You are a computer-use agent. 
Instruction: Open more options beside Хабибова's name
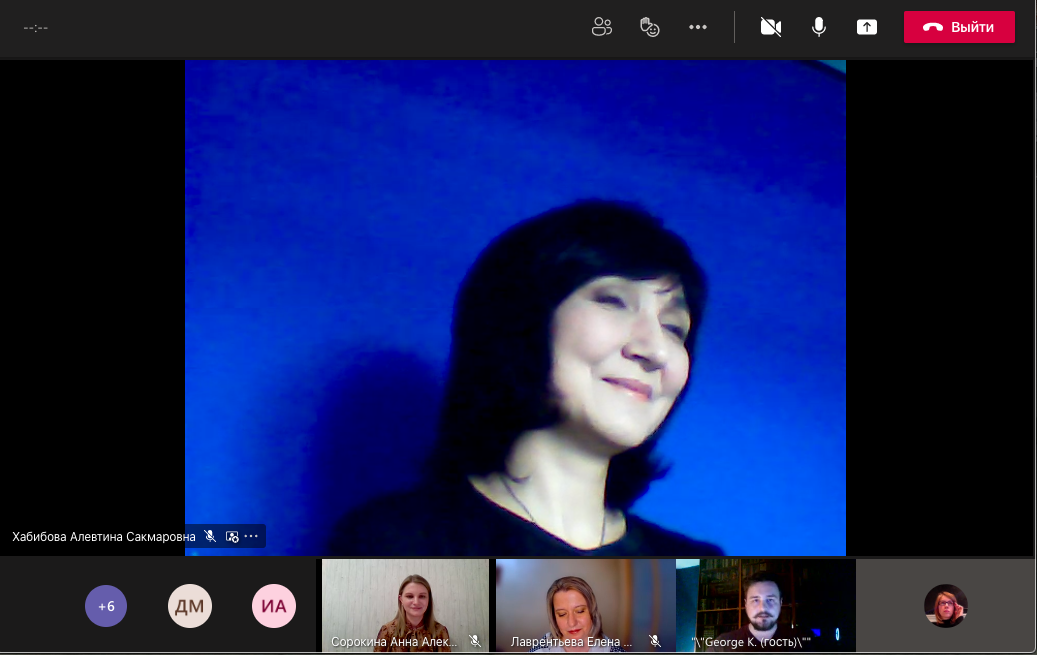(251, 537)
